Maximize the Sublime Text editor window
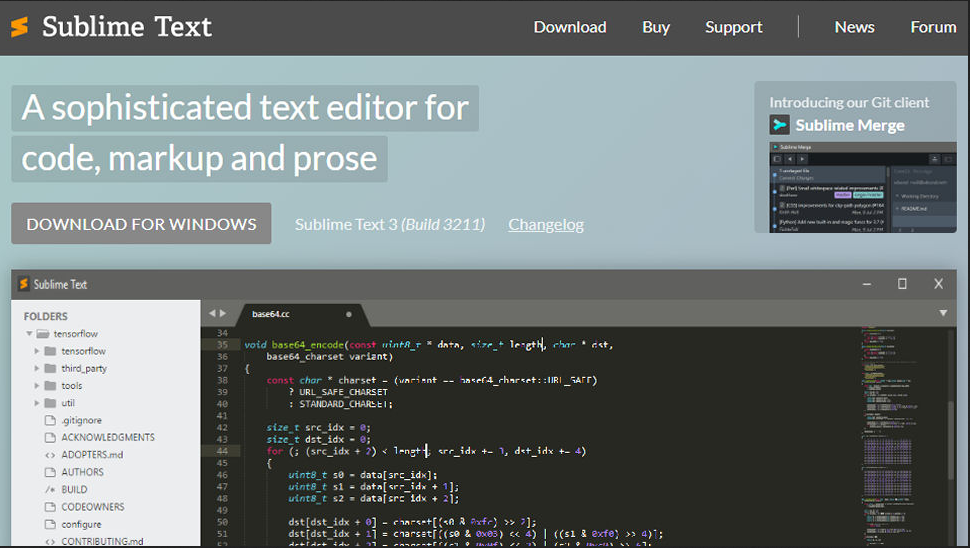This screenshot has width=970, height=548. point(902,284)
